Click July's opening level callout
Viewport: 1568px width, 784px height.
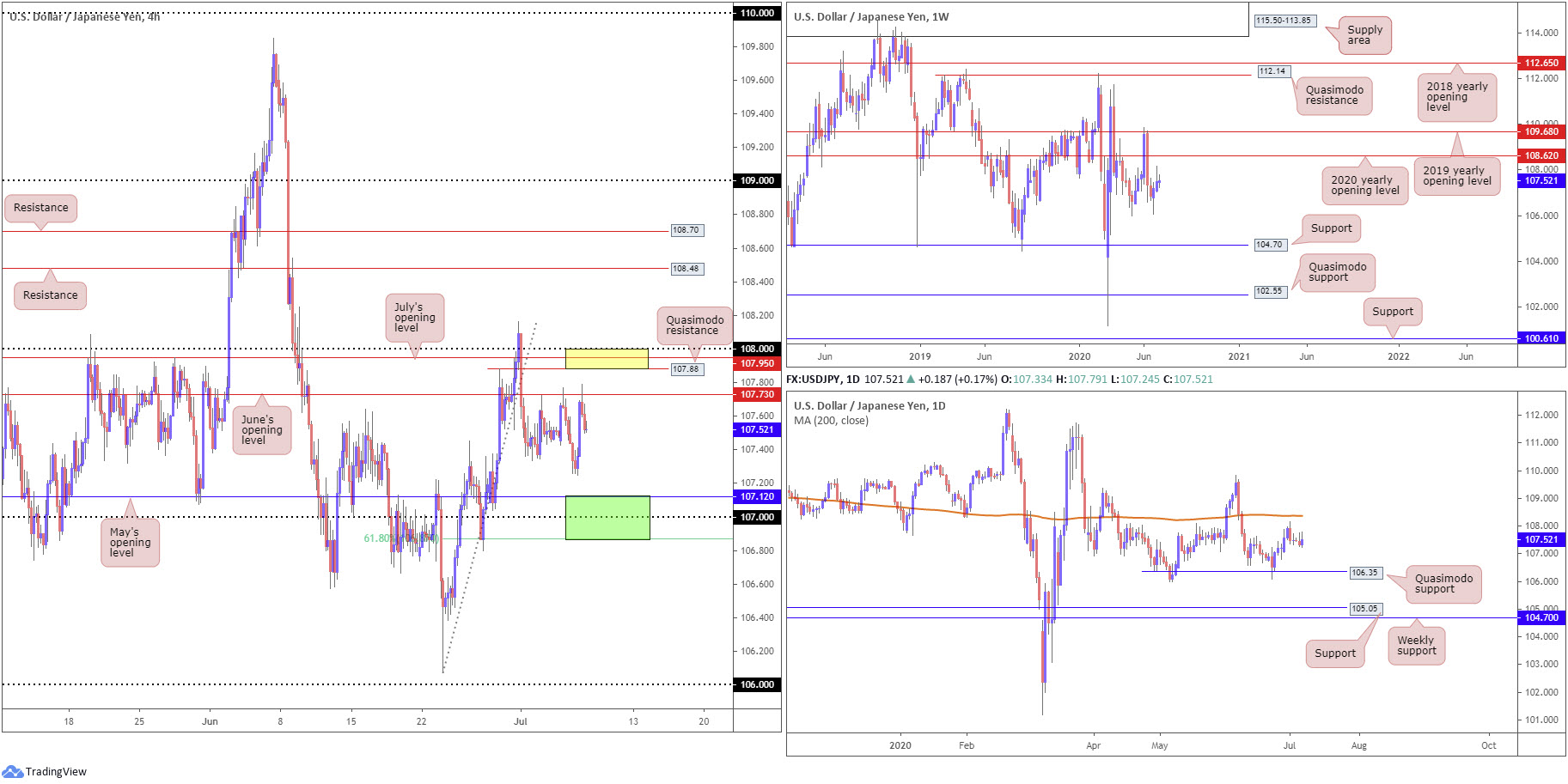pos(415,318)
